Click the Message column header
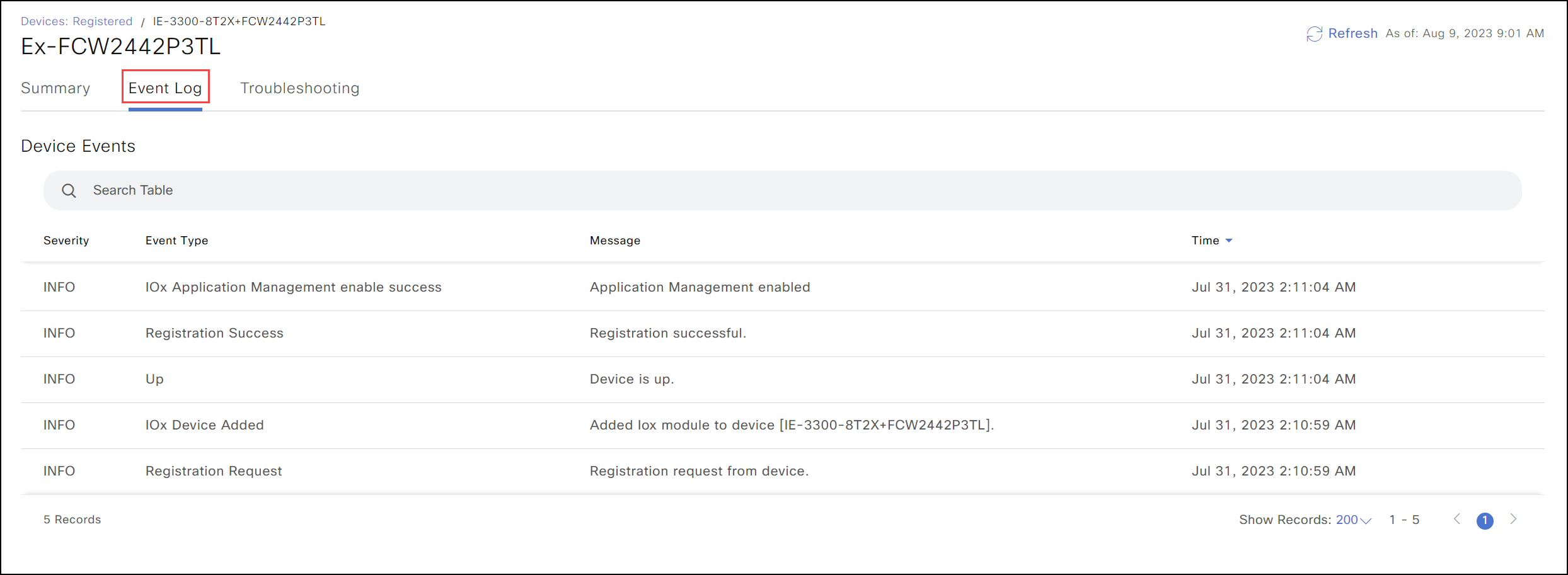This screenshot has width=1568, height=575. (x=615, y=241)
